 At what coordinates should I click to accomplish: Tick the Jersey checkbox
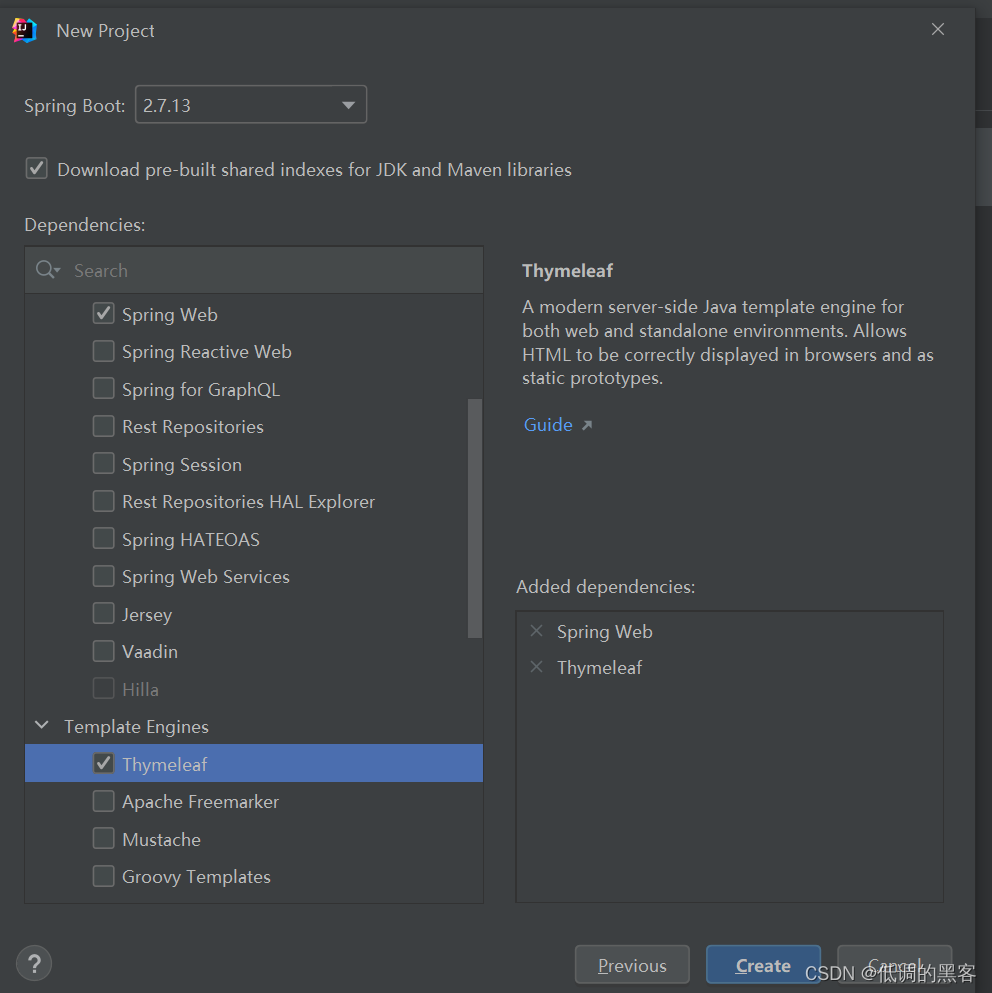[103, 614]
